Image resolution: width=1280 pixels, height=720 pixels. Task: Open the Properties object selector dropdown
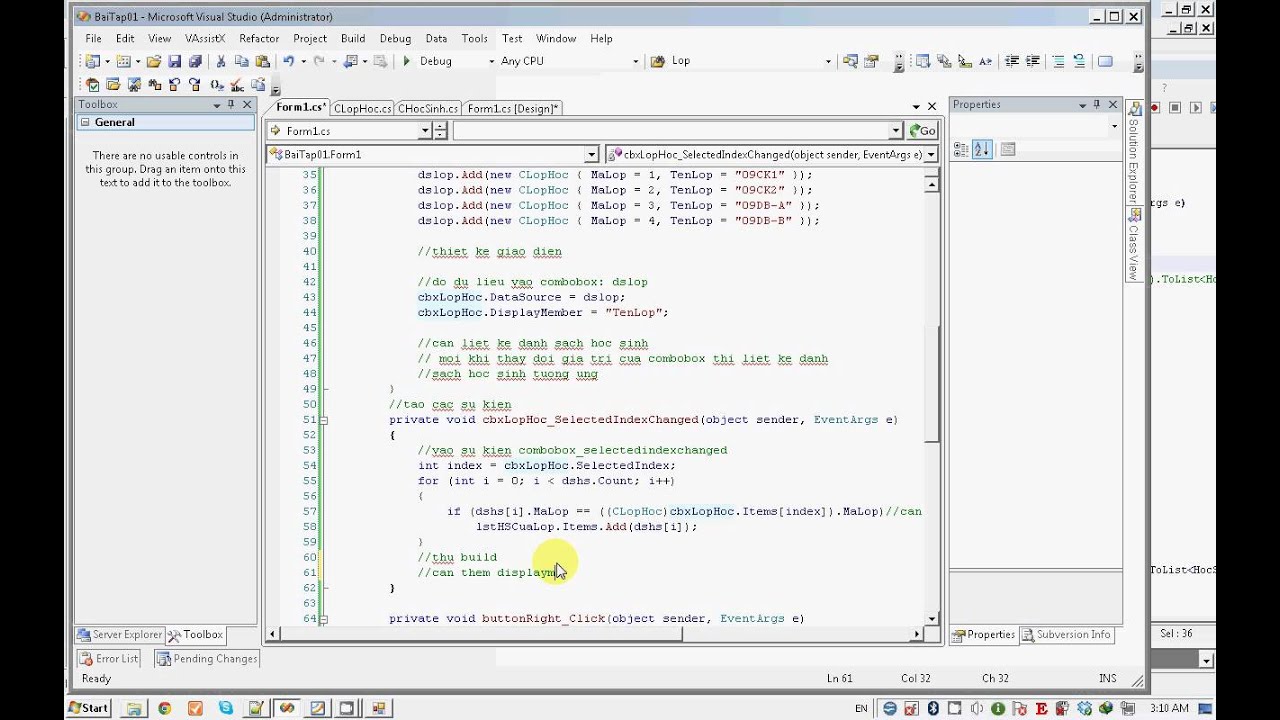[x=1114, y=126]
